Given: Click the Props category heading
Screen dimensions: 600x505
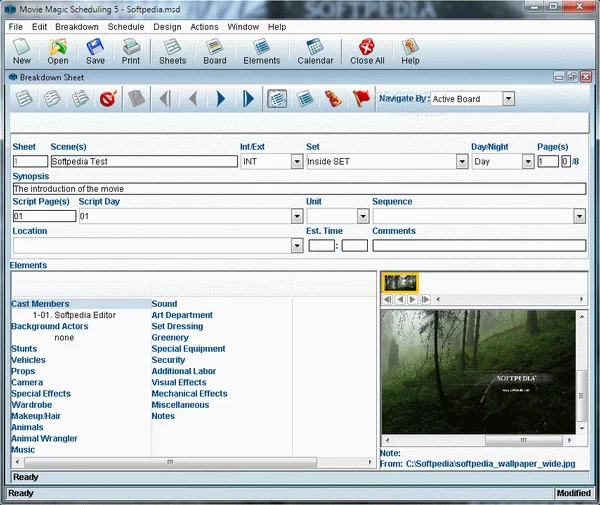Looking at the screenshot, I should click(x=23, y=371).
